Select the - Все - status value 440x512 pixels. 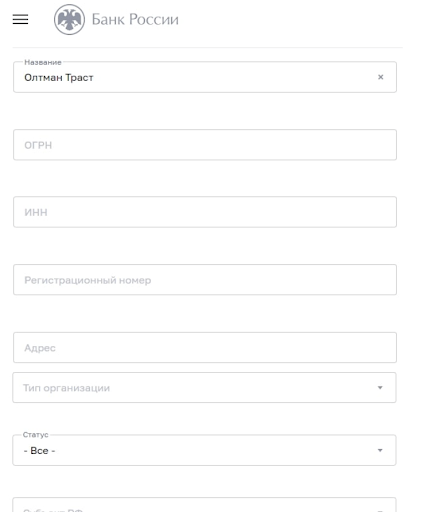point(39,451)
